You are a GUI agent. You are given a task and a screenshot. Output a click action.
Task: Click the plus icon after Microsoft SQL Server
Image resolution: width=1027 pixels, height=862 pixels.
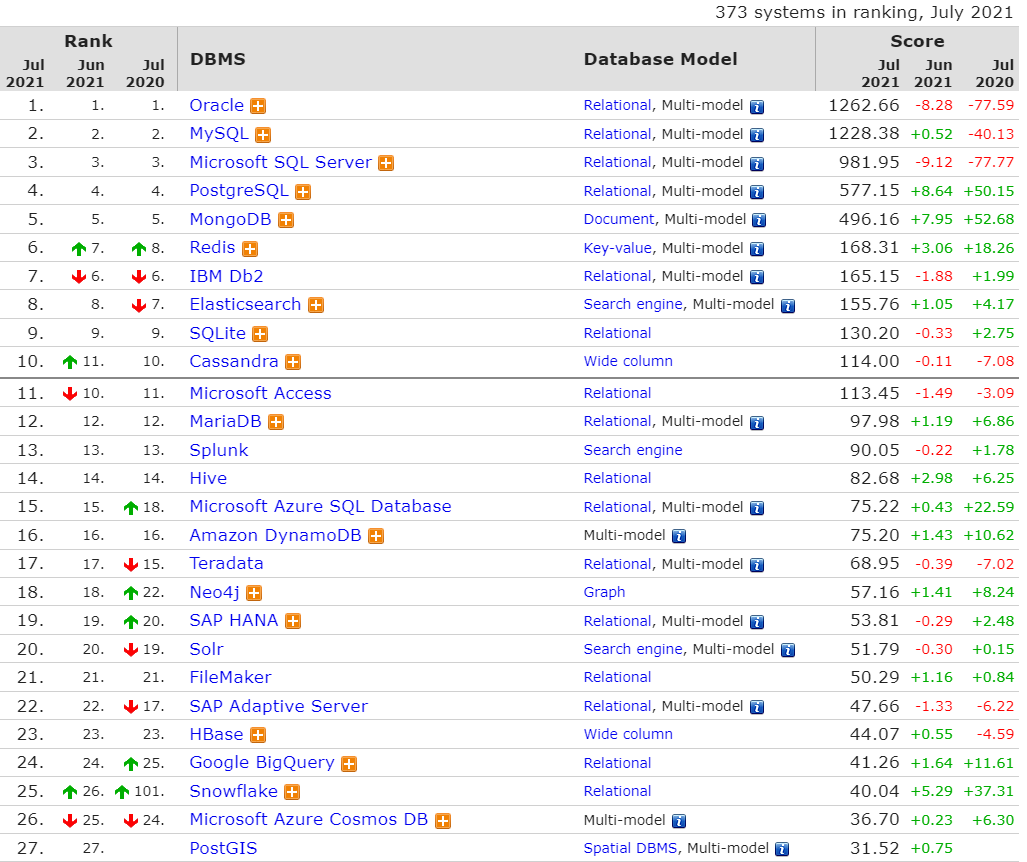point(386,163)
